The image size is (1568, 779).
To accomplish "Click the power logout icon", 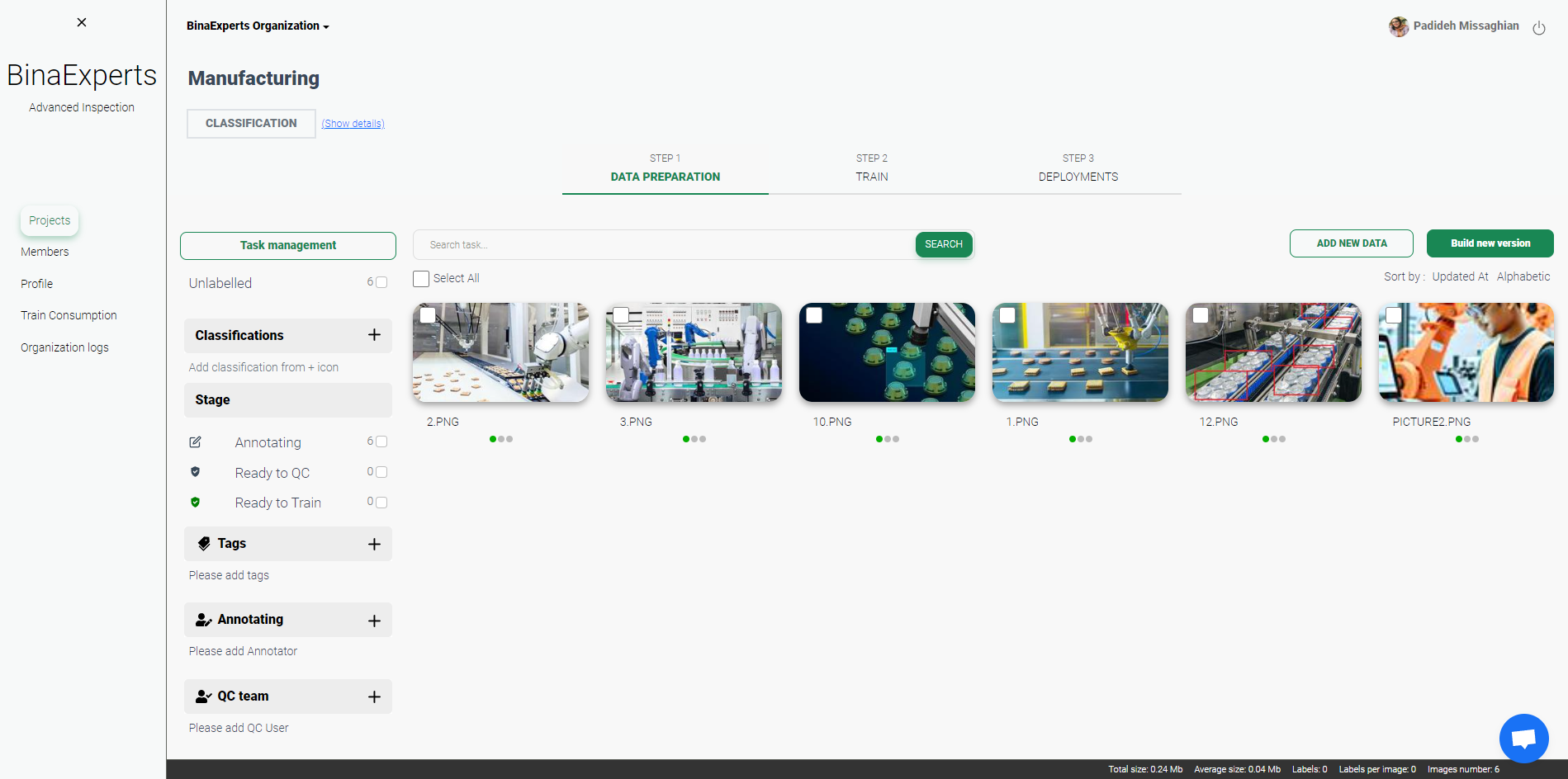I will click(x=1539, y=28).
